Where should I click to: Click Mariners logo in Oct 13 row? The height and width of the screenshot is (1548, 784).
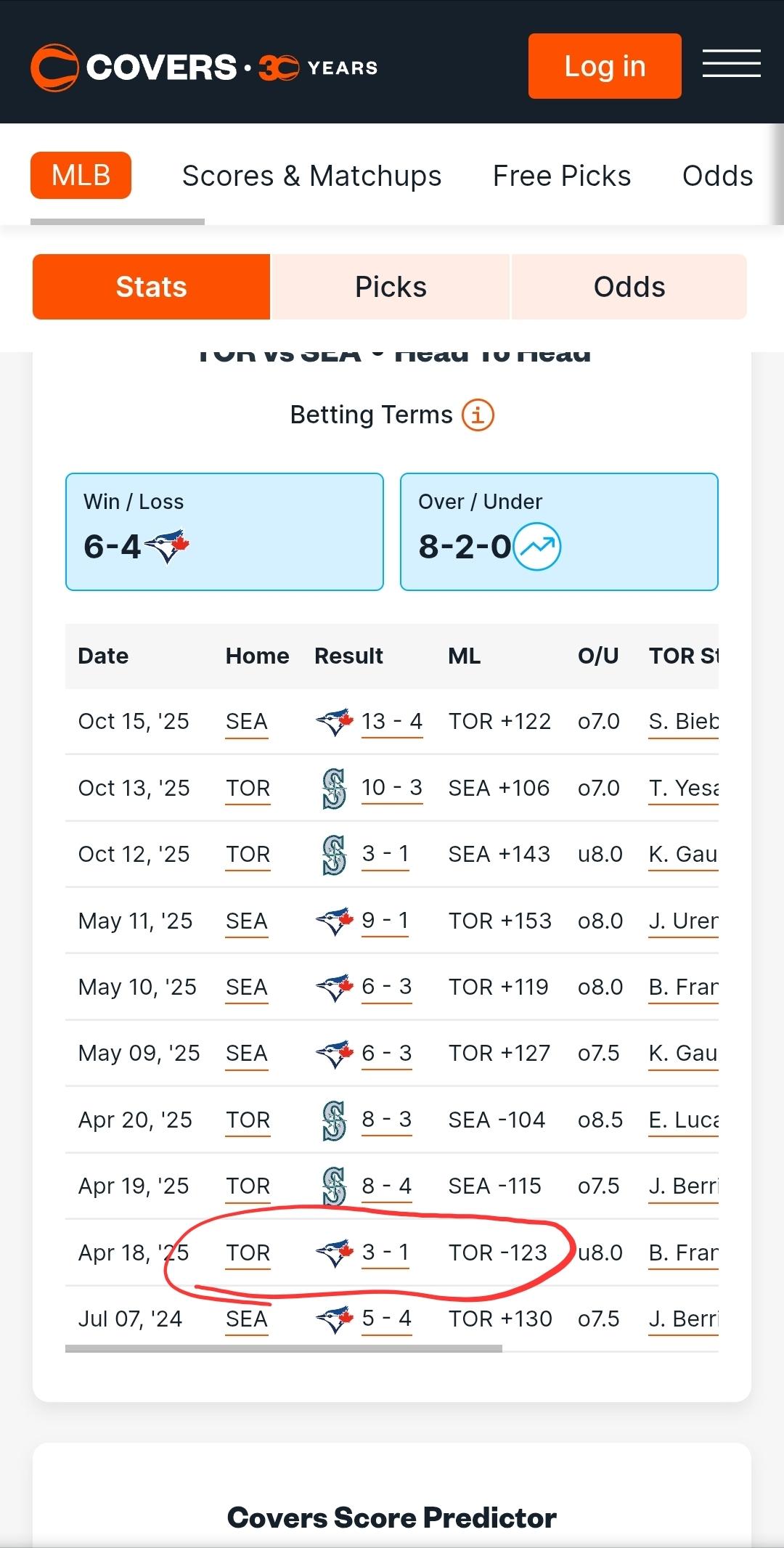[334, 789]
